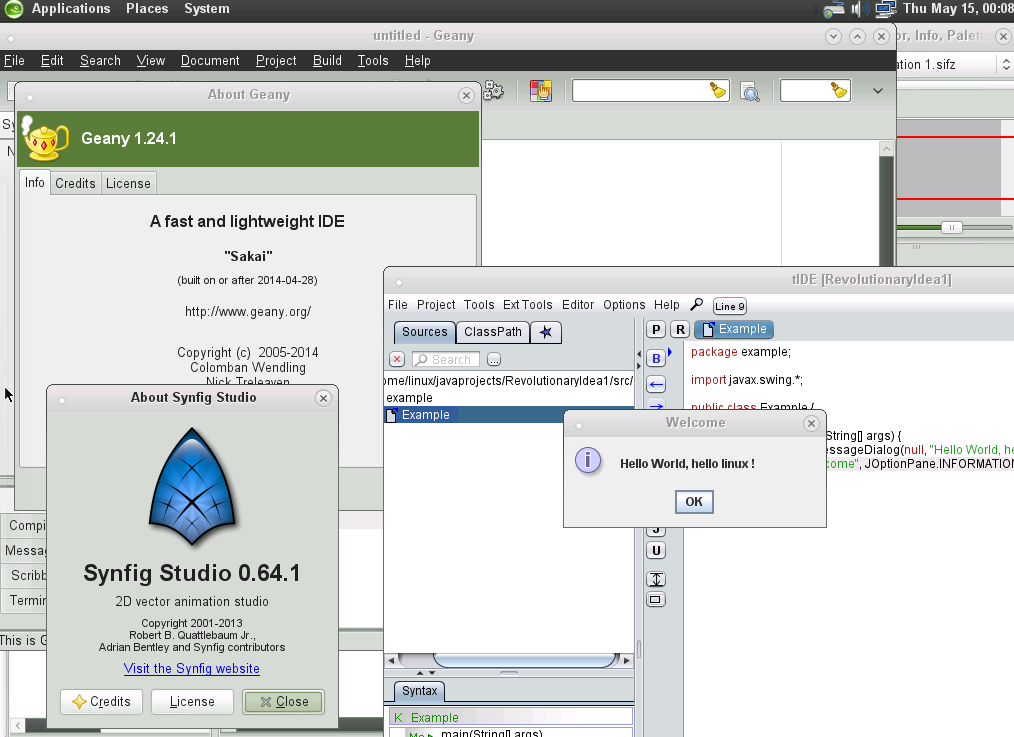Click the vertical expand I-beam button in tIDE
This screenshot has height=737, width=1014.
click(x=656, y=579)
